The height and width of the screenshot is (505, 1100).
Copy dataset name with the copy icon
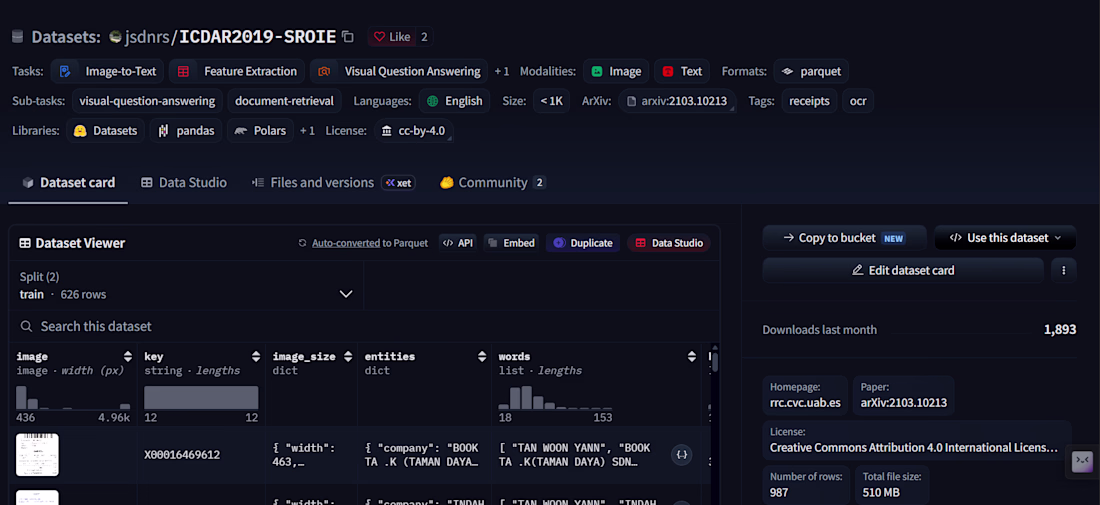point(348,37)
